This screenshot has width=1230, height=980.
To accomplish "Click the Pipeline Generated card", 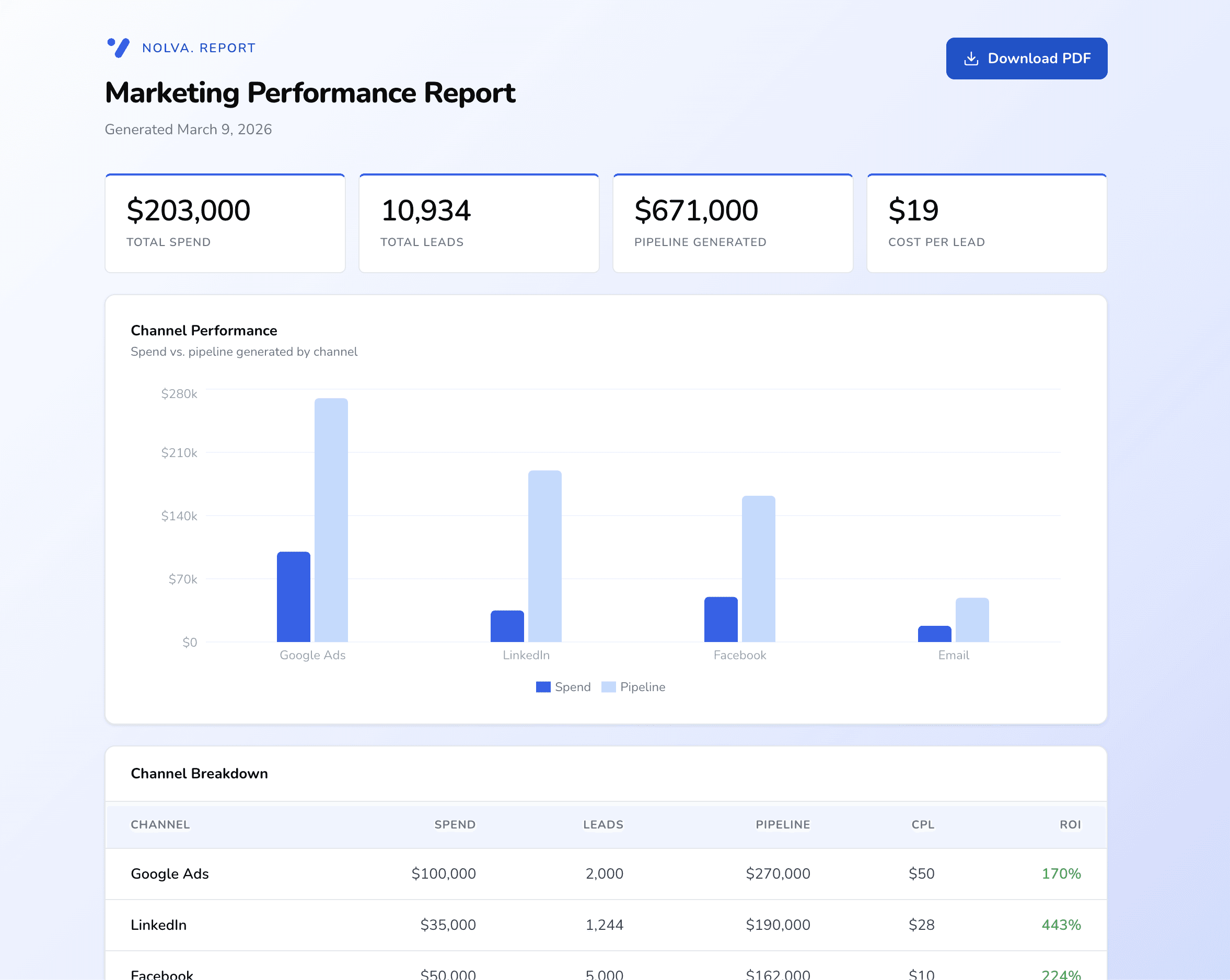I will click(x=733, y=223).
